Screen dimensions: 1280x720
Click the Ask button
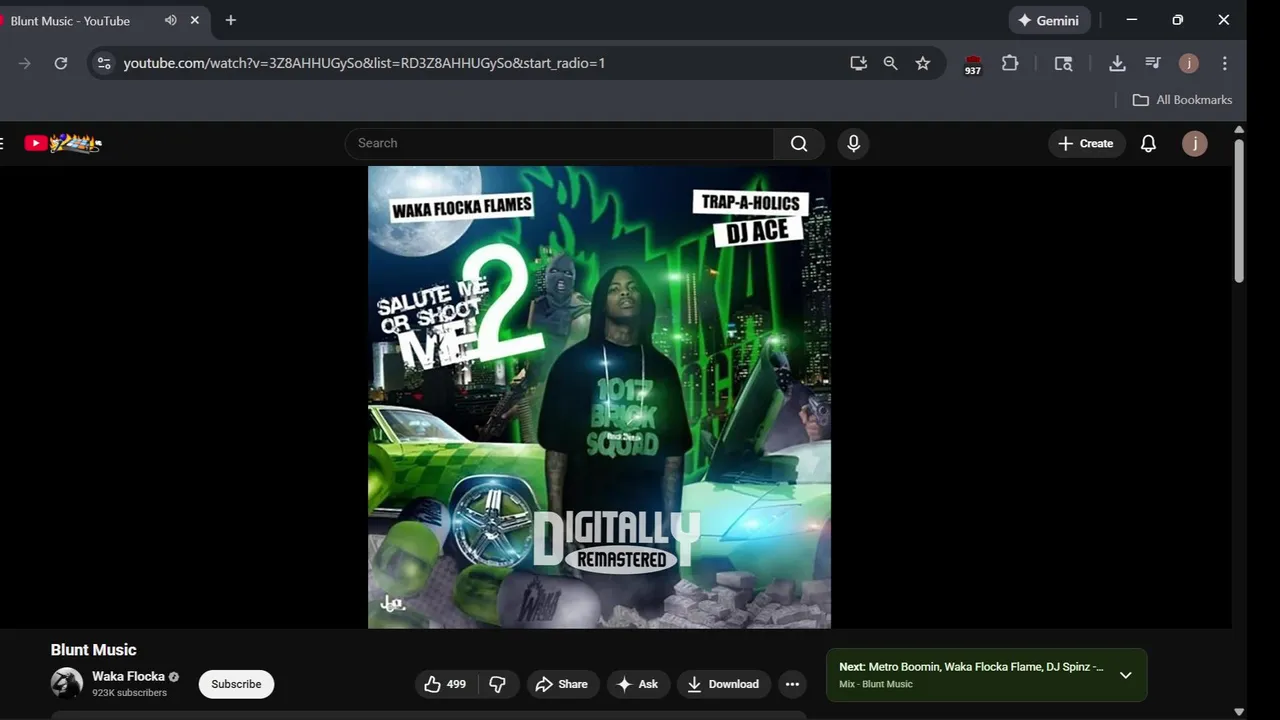pos(638,684)
